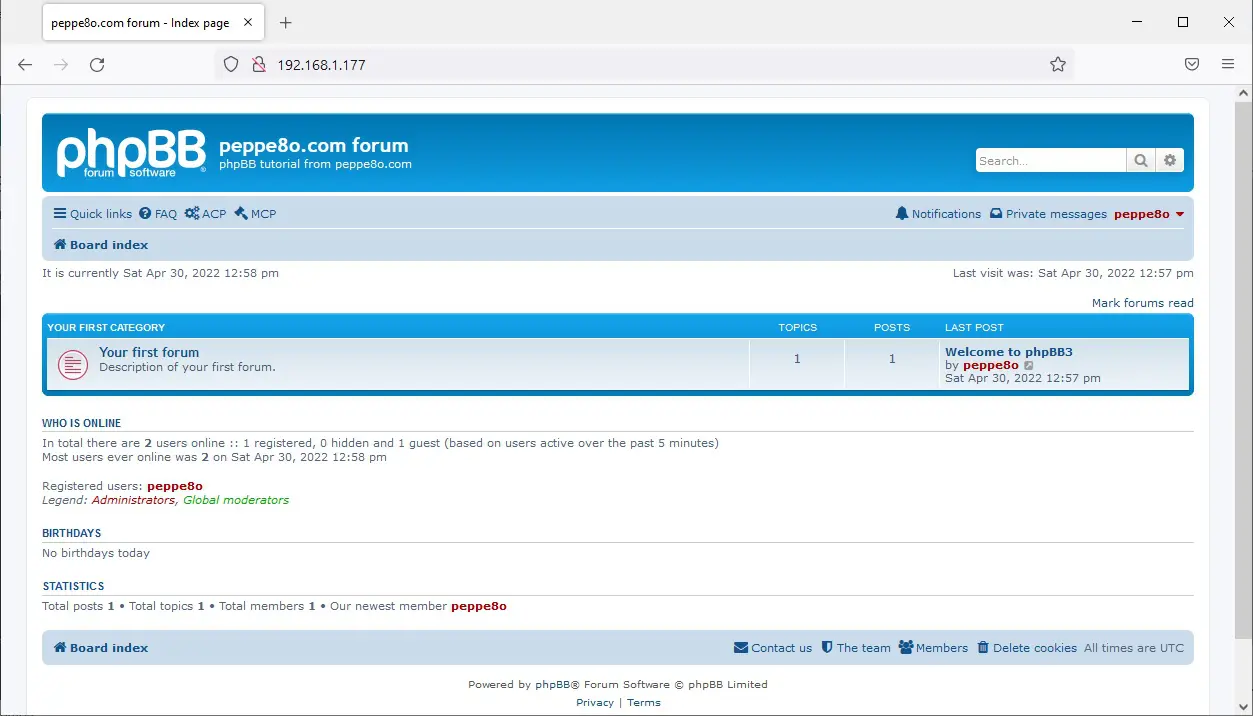
Task: Click peppe8o under Registered users
Action: click(x=175, y=486)
